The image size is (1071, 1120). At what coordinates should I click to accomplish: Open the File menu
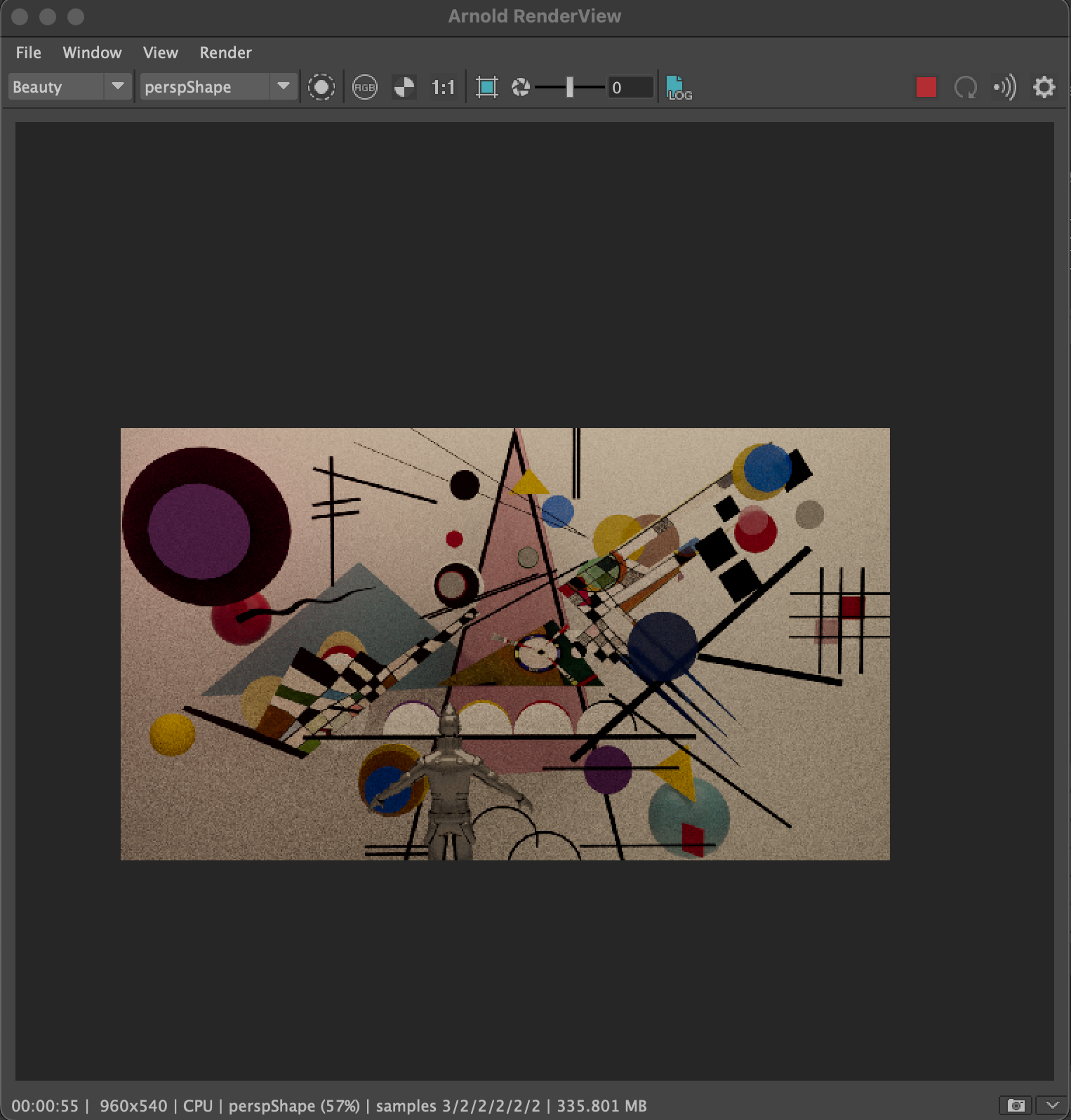(x=28, y=53)
